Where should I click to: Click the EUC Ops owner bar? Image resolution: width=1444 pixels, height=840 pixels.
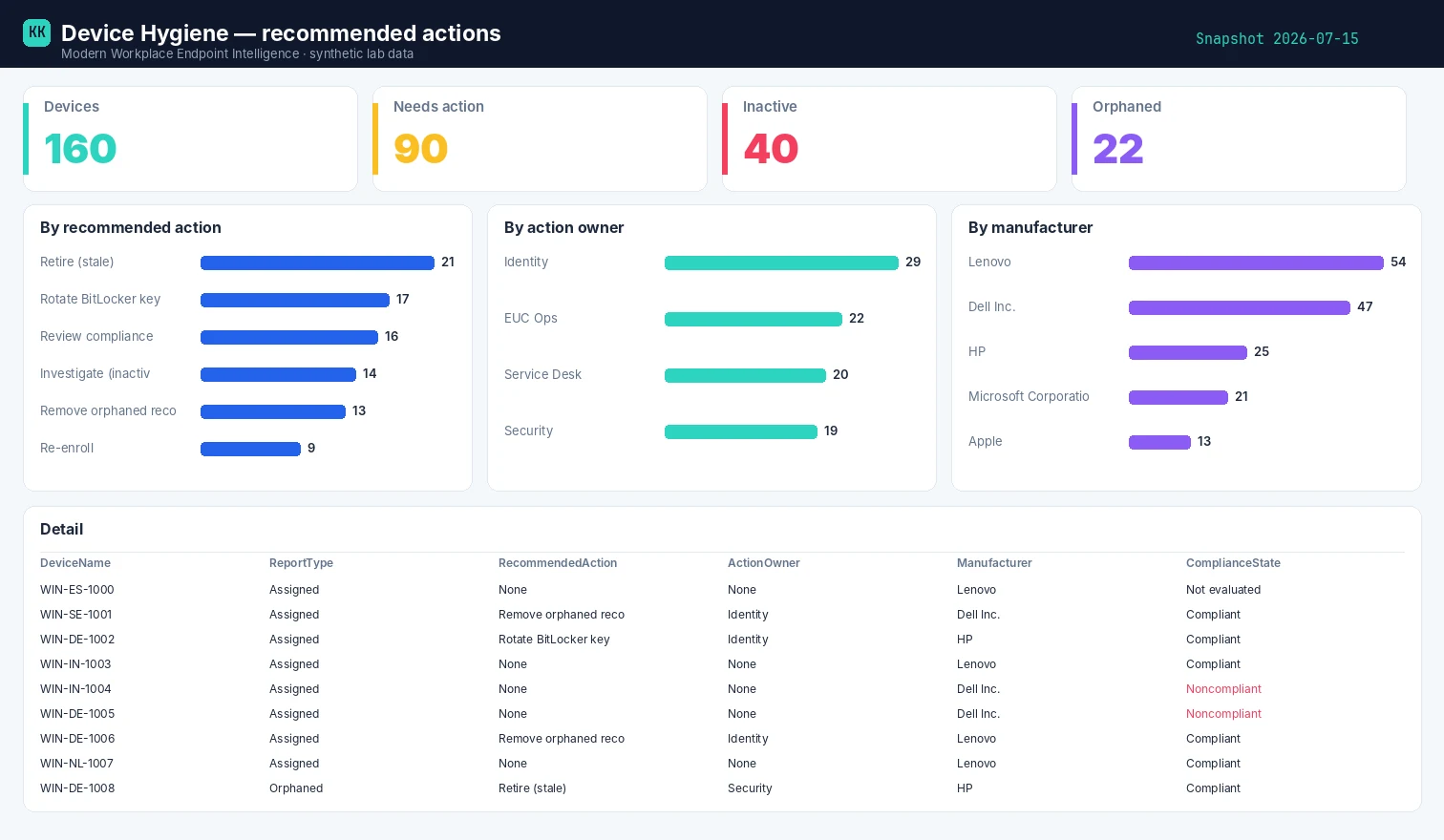(x=754, y=319)
